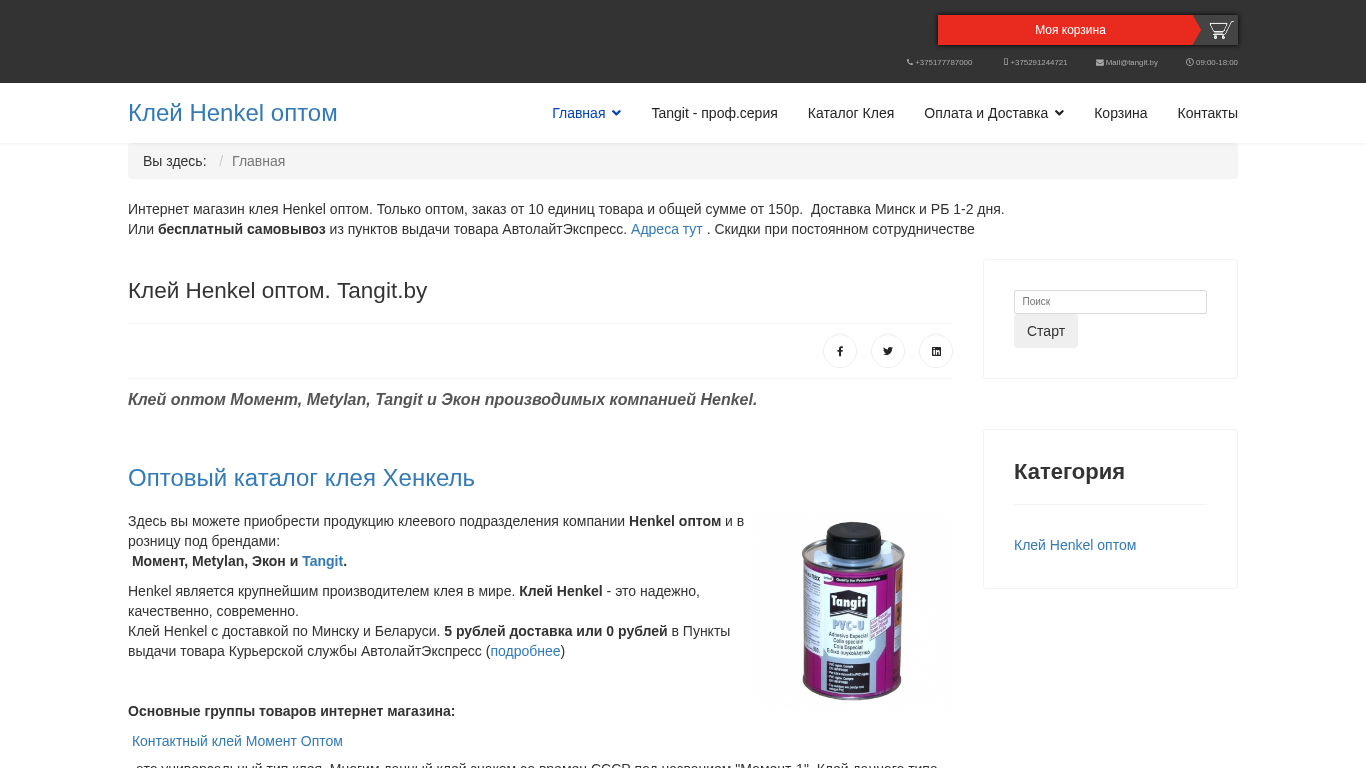Share page on Facebook

(x=840, y=351)
